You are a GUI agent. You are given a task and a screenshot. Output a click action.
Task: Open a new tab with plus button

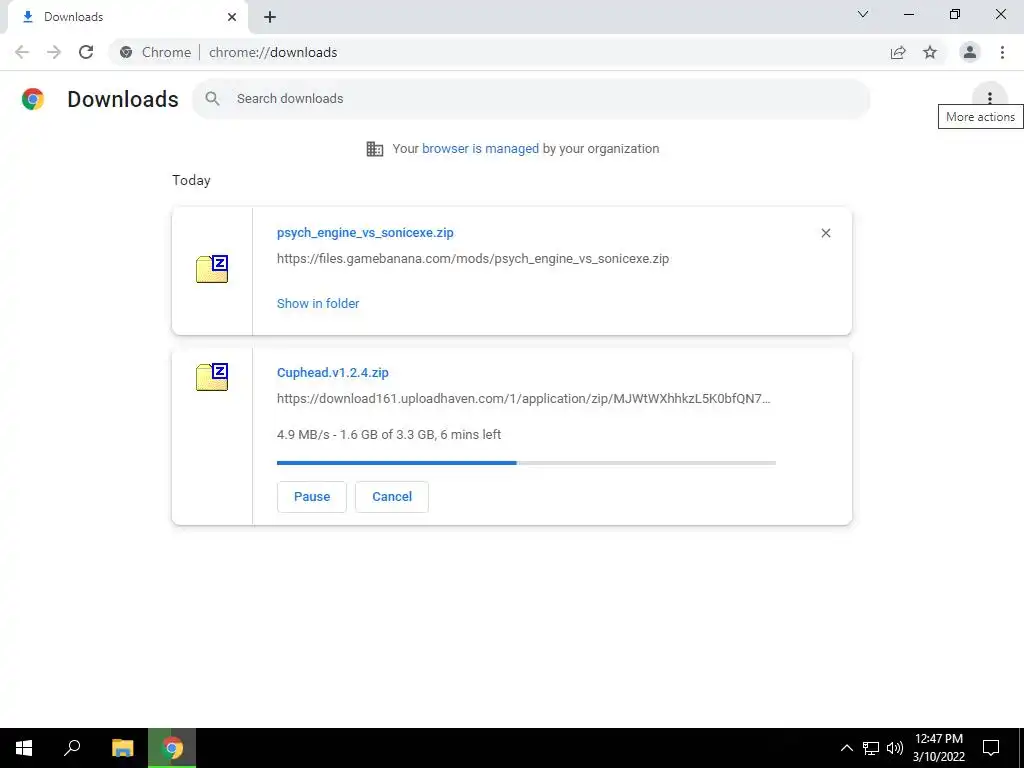(270, 17)
